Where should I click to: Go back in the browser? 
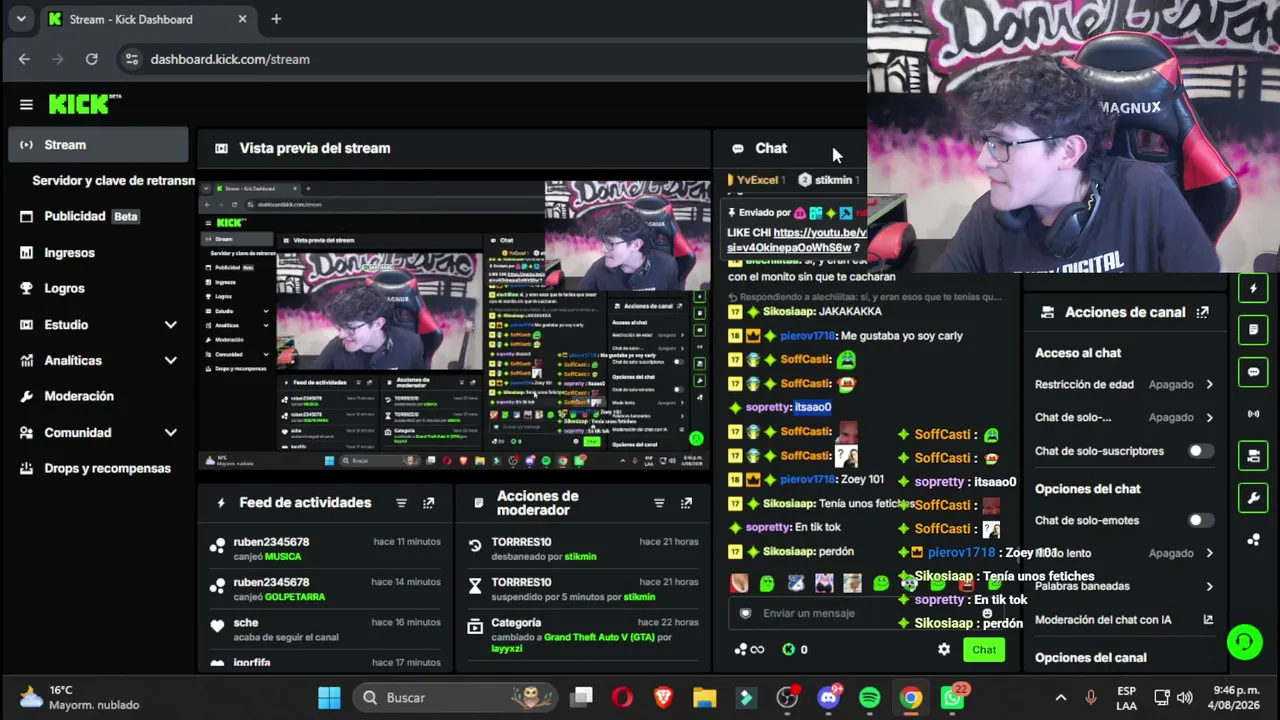point(24,59)
